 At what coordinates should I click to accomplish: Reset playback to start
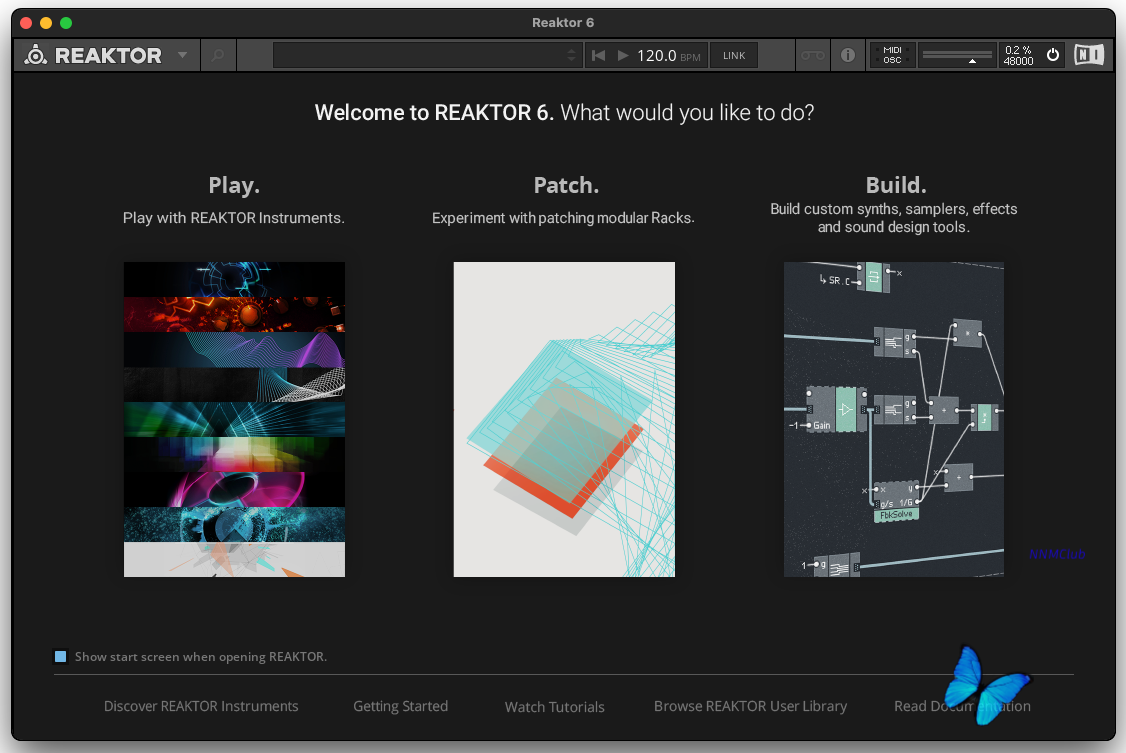[598, 55]
